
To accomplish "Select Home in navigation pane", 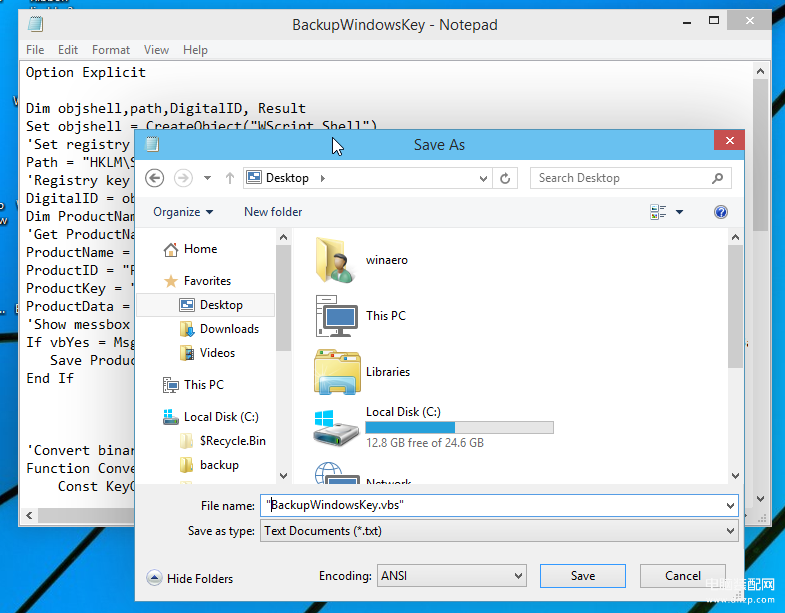I will coord(191,249).
